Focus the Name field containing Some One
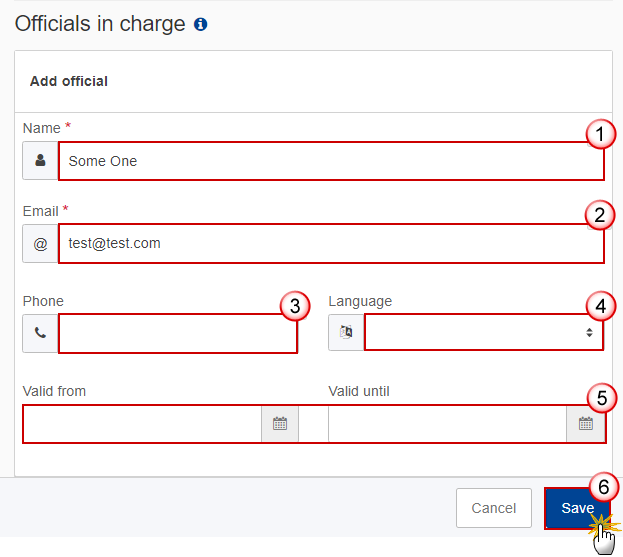The image size is (623, 557). pos(320,161)
